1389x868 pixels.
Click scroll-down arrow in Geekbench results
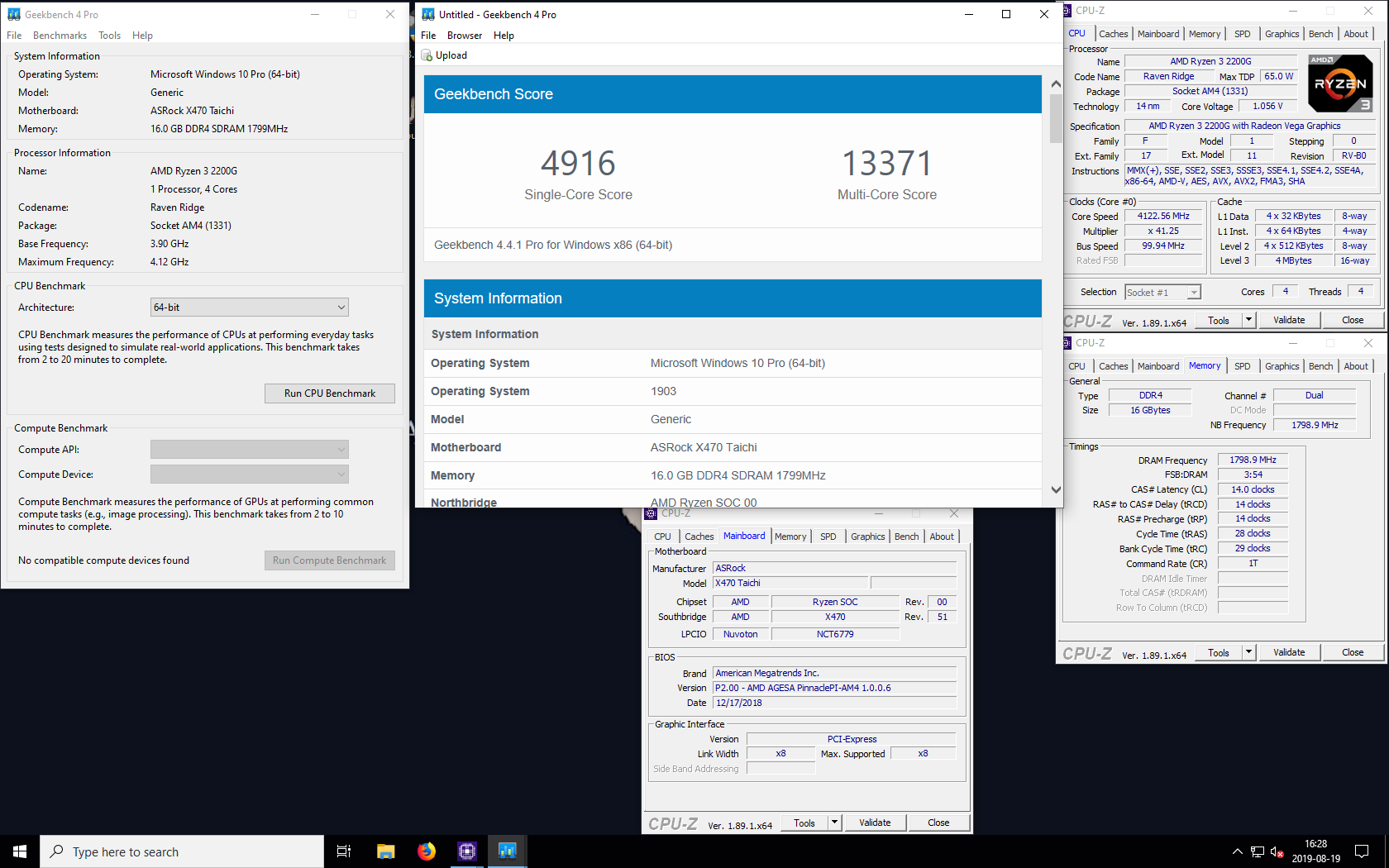pos(1056,489)
